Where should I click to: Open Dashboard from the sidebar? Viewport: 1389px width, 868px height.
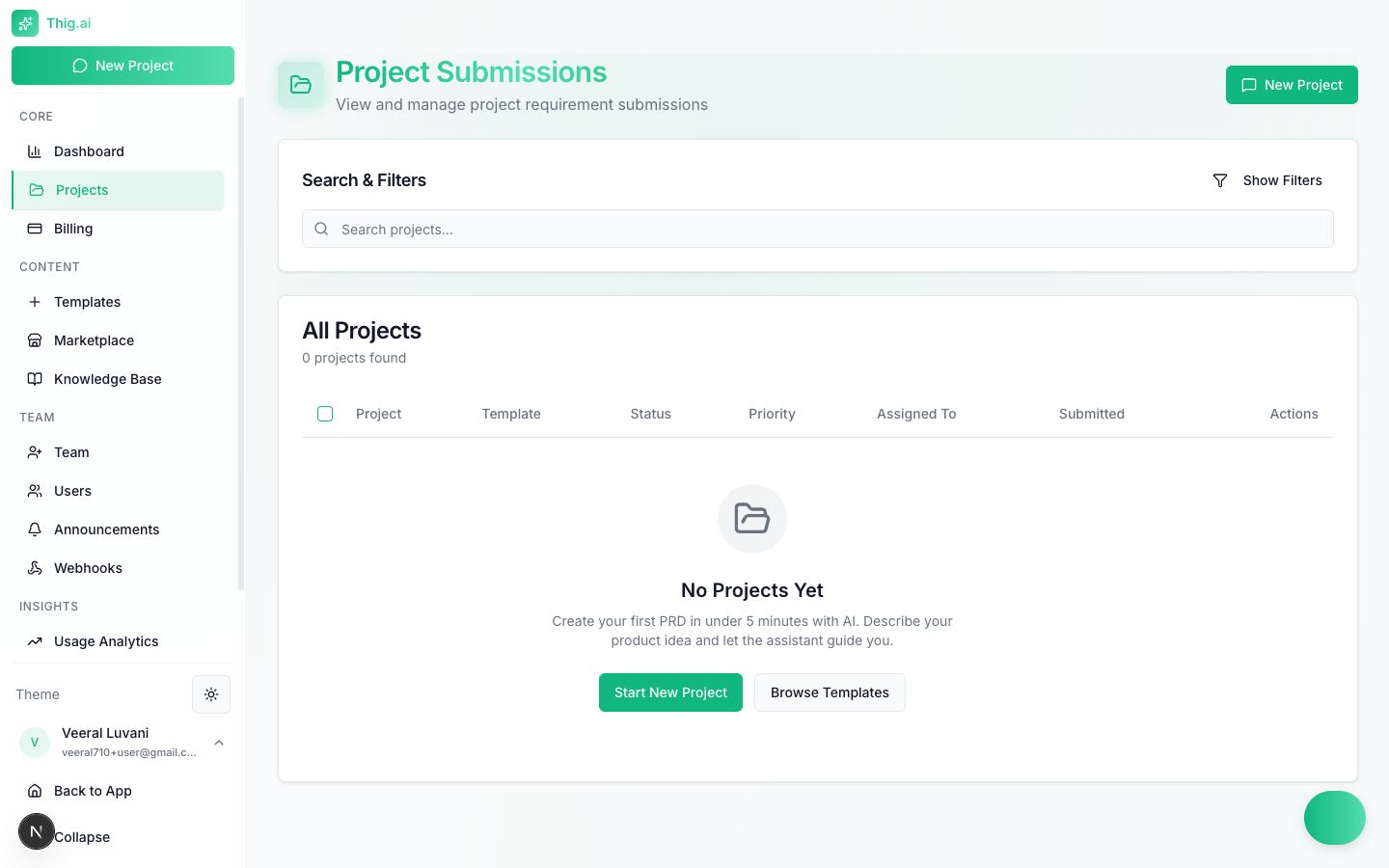88,151
